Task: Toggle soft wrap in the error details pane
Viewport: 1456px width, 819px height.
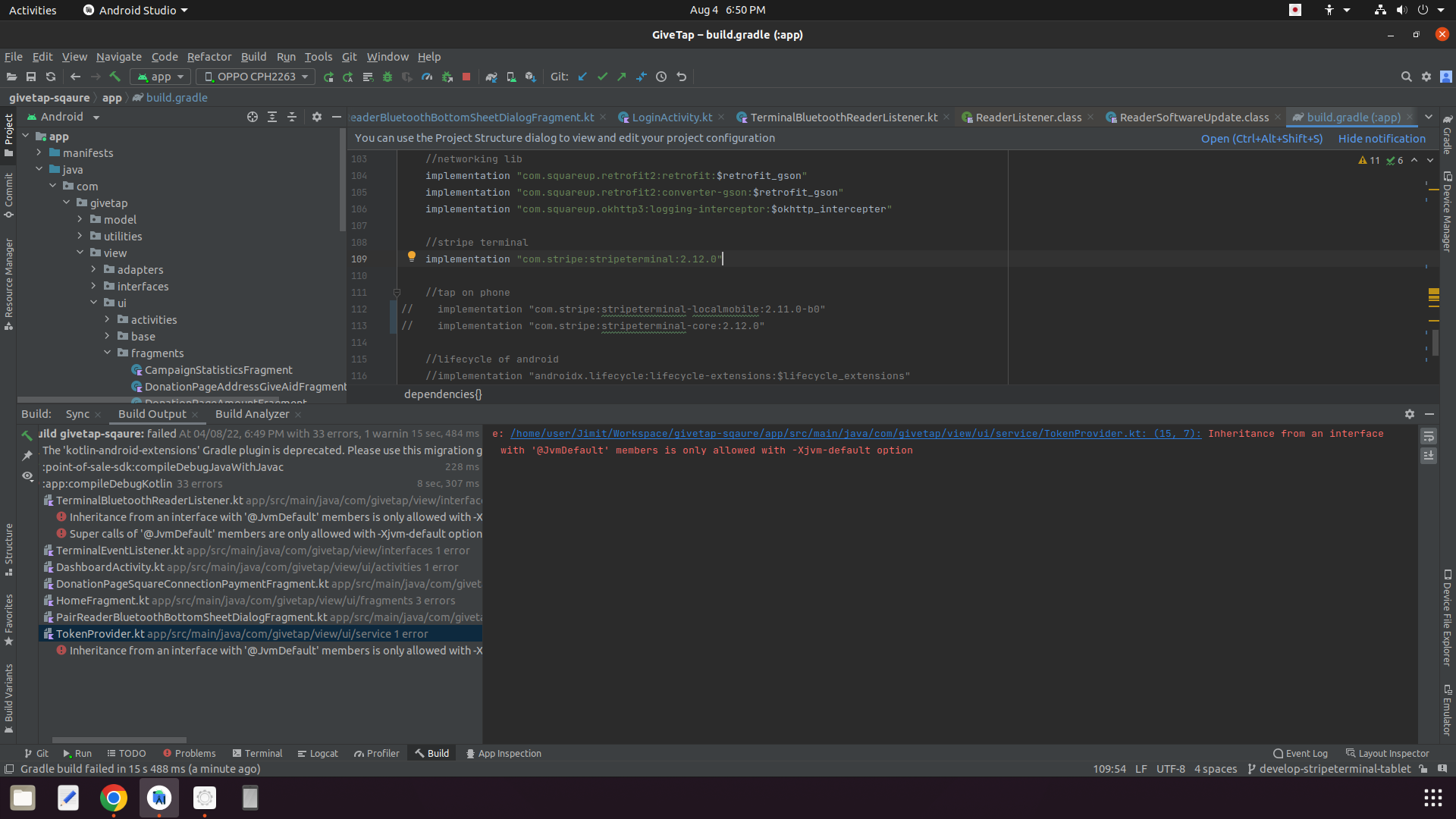Action: click(1430, 436)
